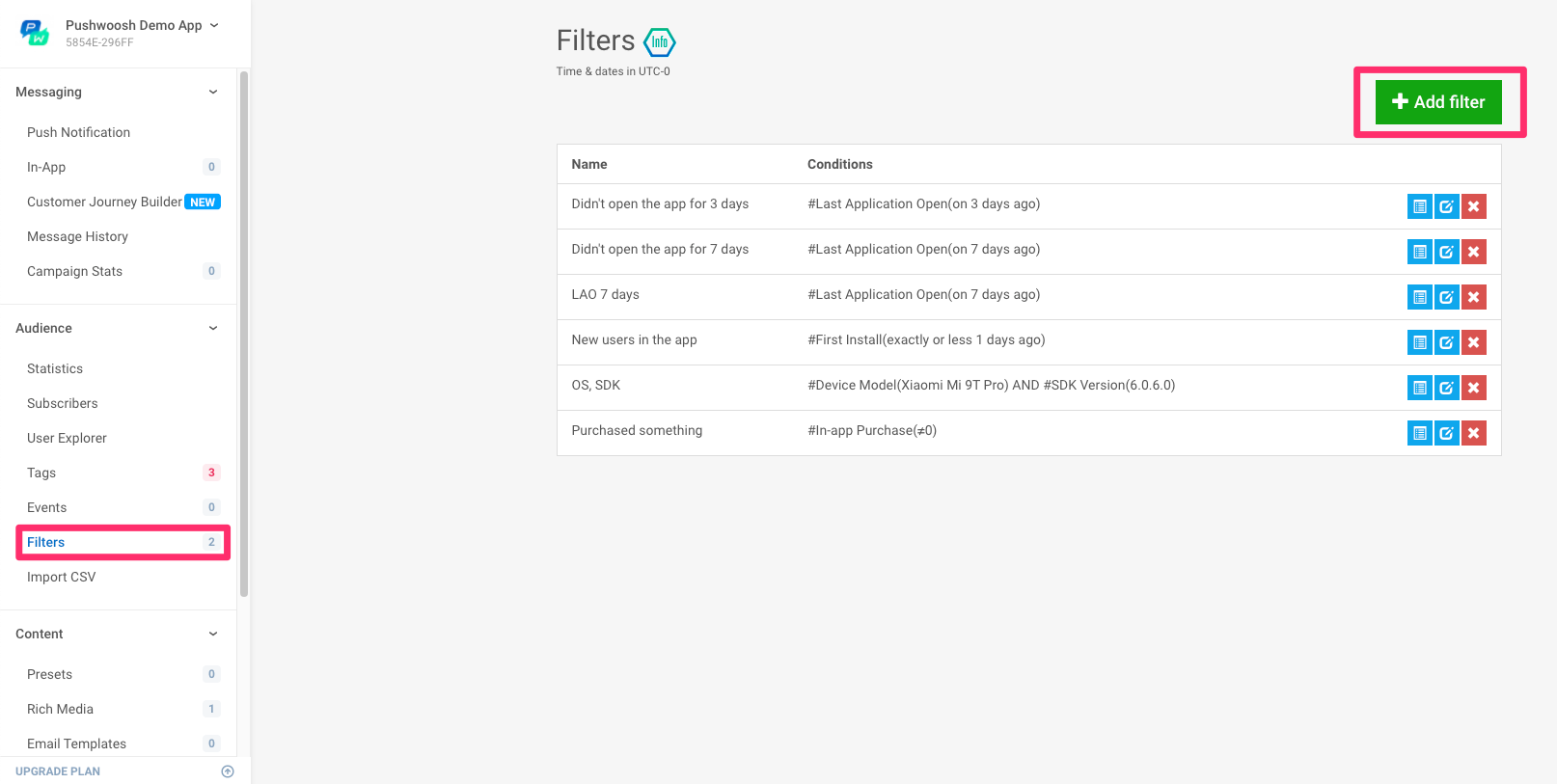Edit the 'Purchased something' filter
Viewport: 1557px width, 784px height.
pyautogui.click(x=1446, y=433)
